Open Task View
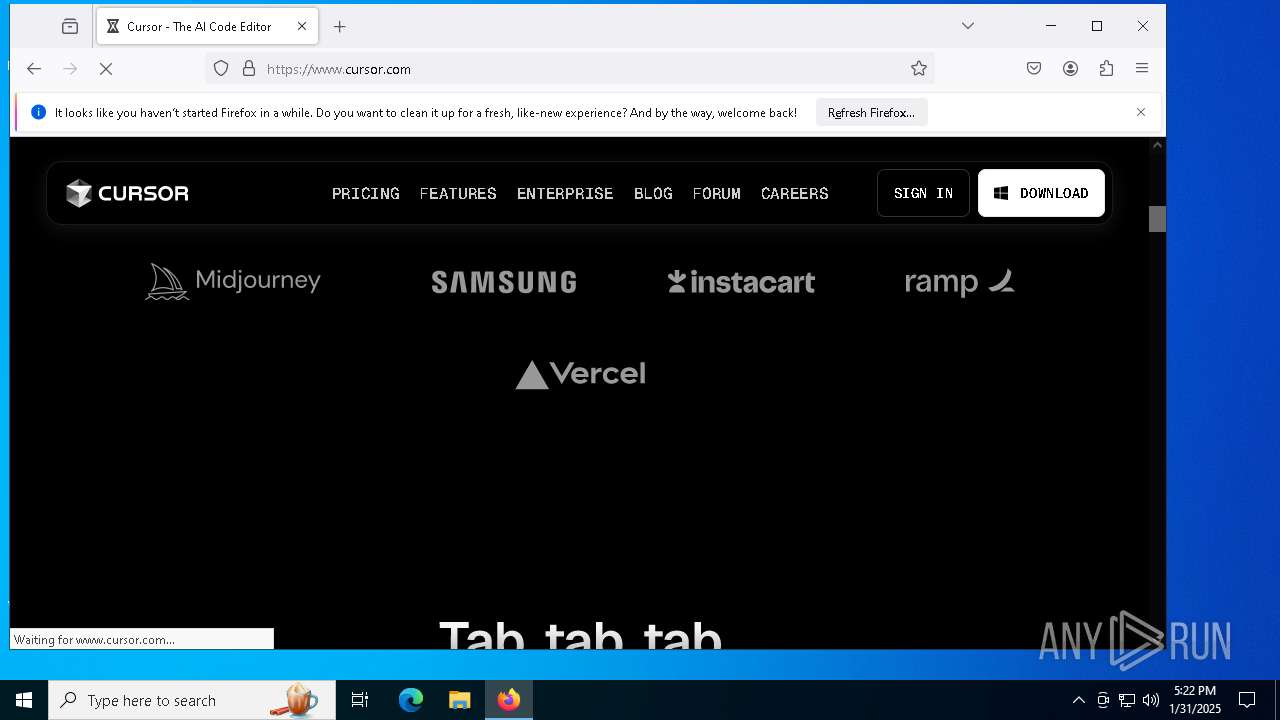The height and width of the screenshot is (720, 1280). (x=360, y=700)
